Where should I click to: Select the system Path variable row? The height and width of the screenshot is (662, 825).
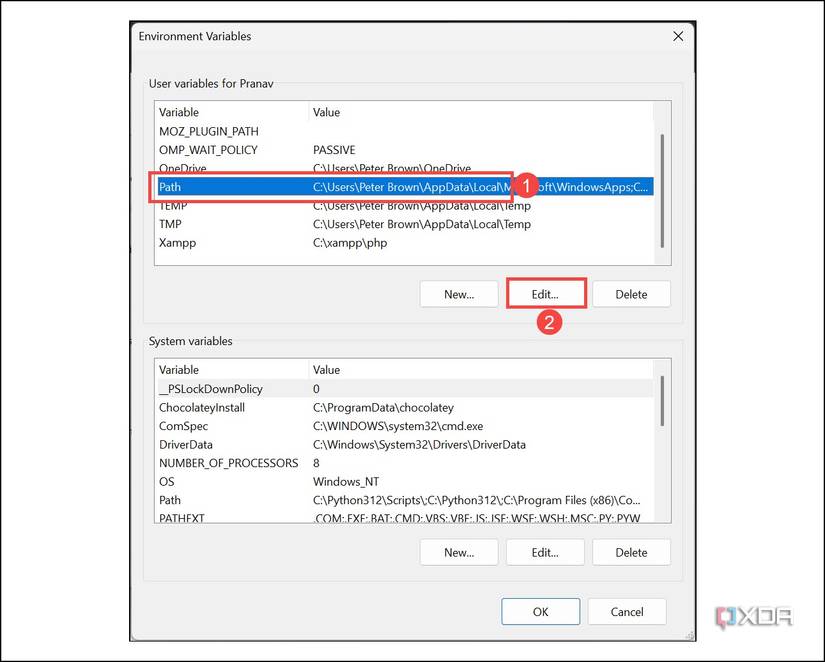pyautogui.click(x=406, y=500)
